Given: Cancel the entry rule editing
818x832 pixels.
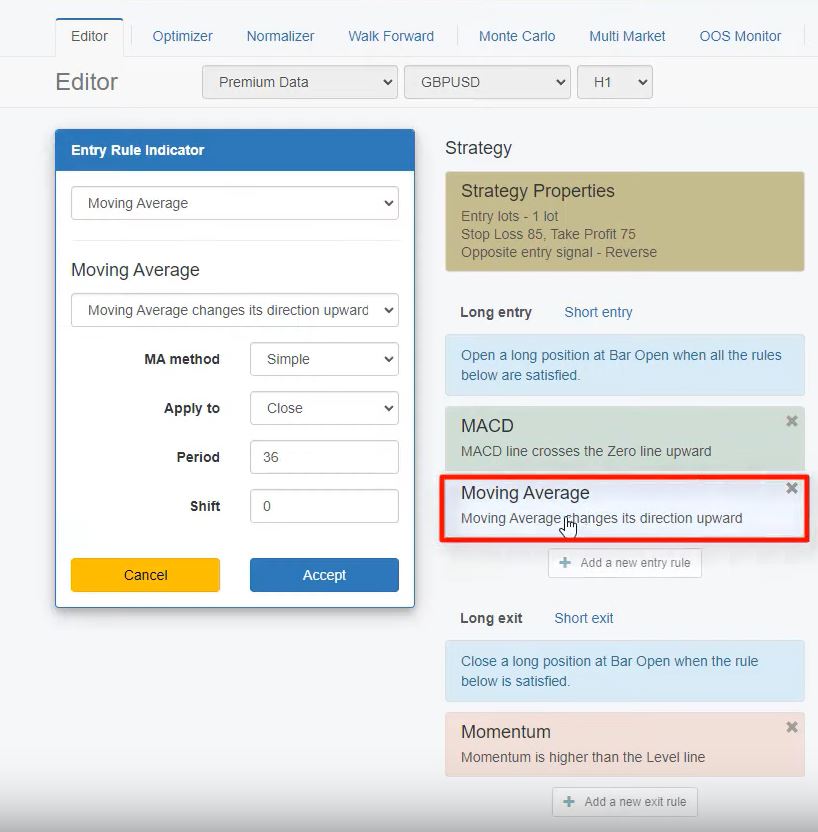Looking at the screenshot, I should [145, 575].
